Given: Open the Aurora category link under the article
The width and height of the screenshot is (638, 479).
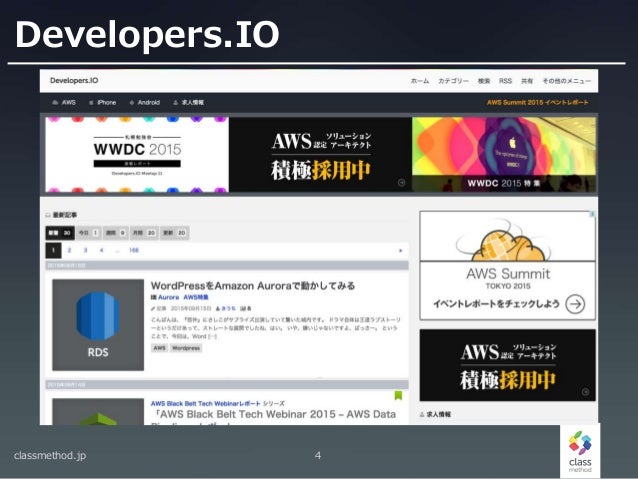Looking at the screenshot, I should click(168, 297).
